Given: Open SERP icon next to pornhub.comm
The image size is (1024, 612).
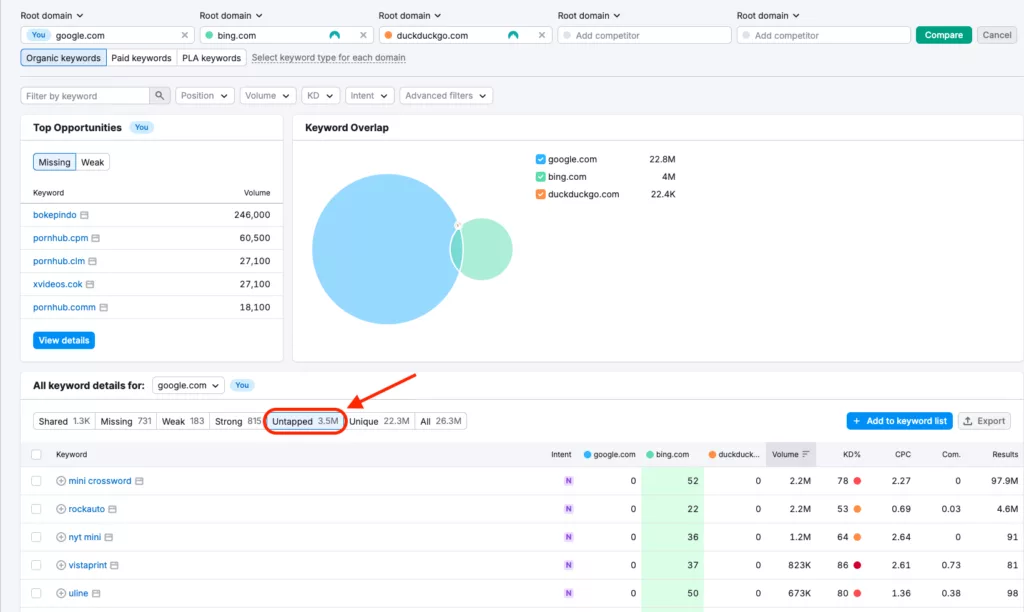Looking at the screenshot, I should [103, 307].
